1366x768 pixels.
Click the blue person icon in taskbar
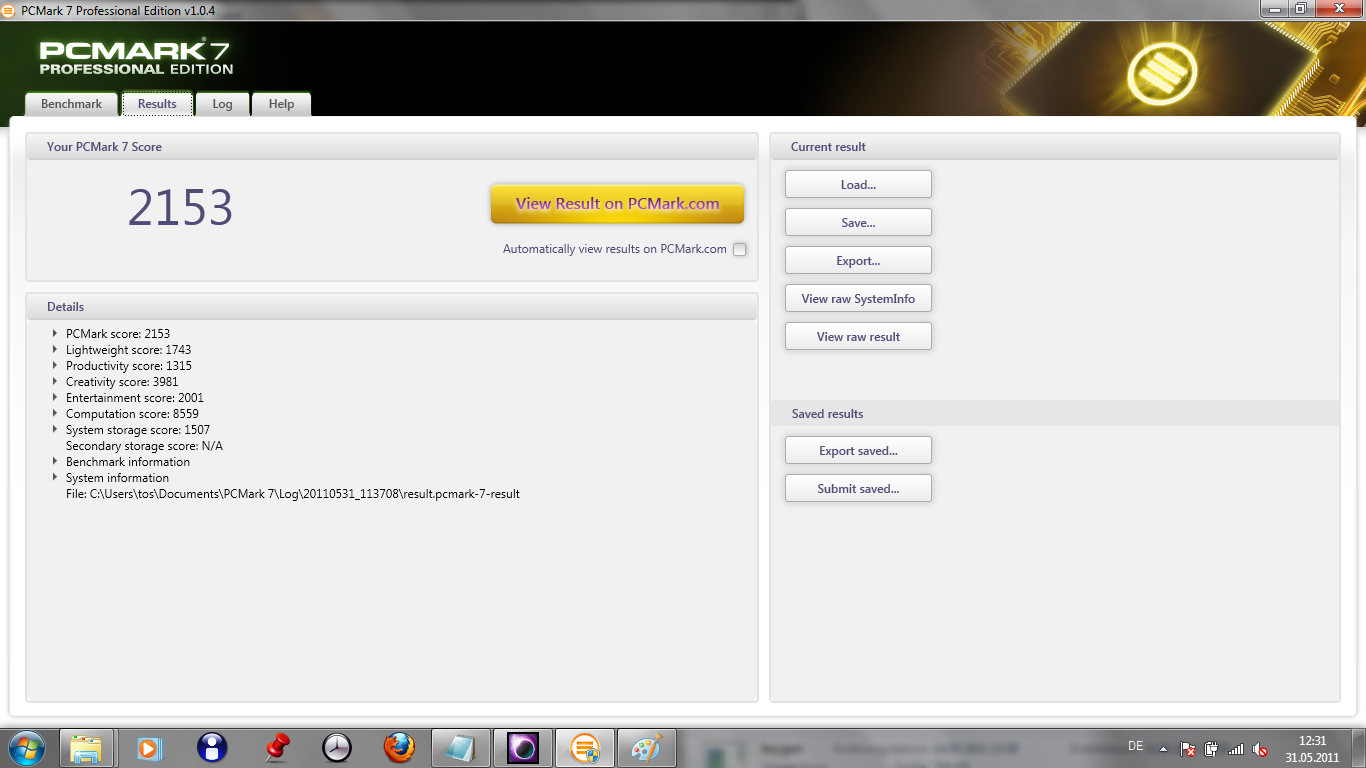(x=212, y=747)
